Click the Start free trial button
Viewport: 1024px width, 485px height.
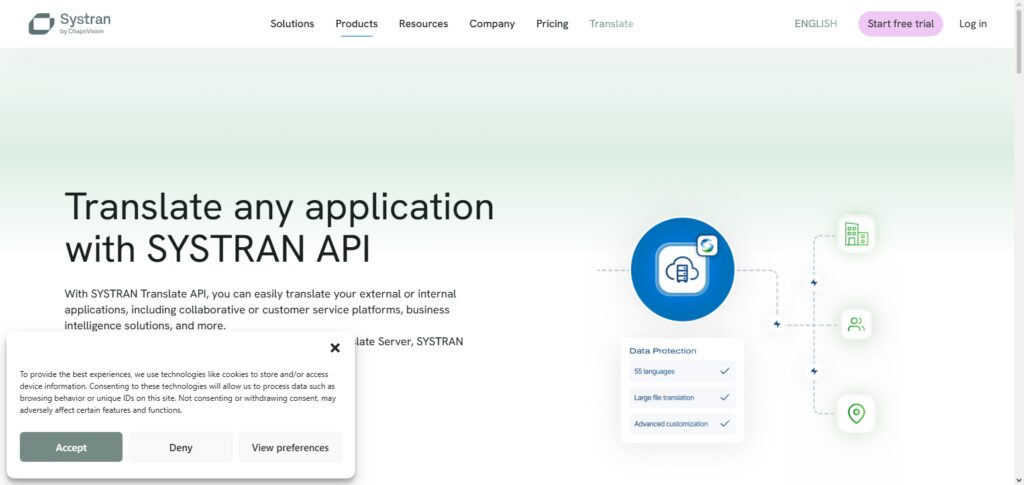[x=900, y=23]
